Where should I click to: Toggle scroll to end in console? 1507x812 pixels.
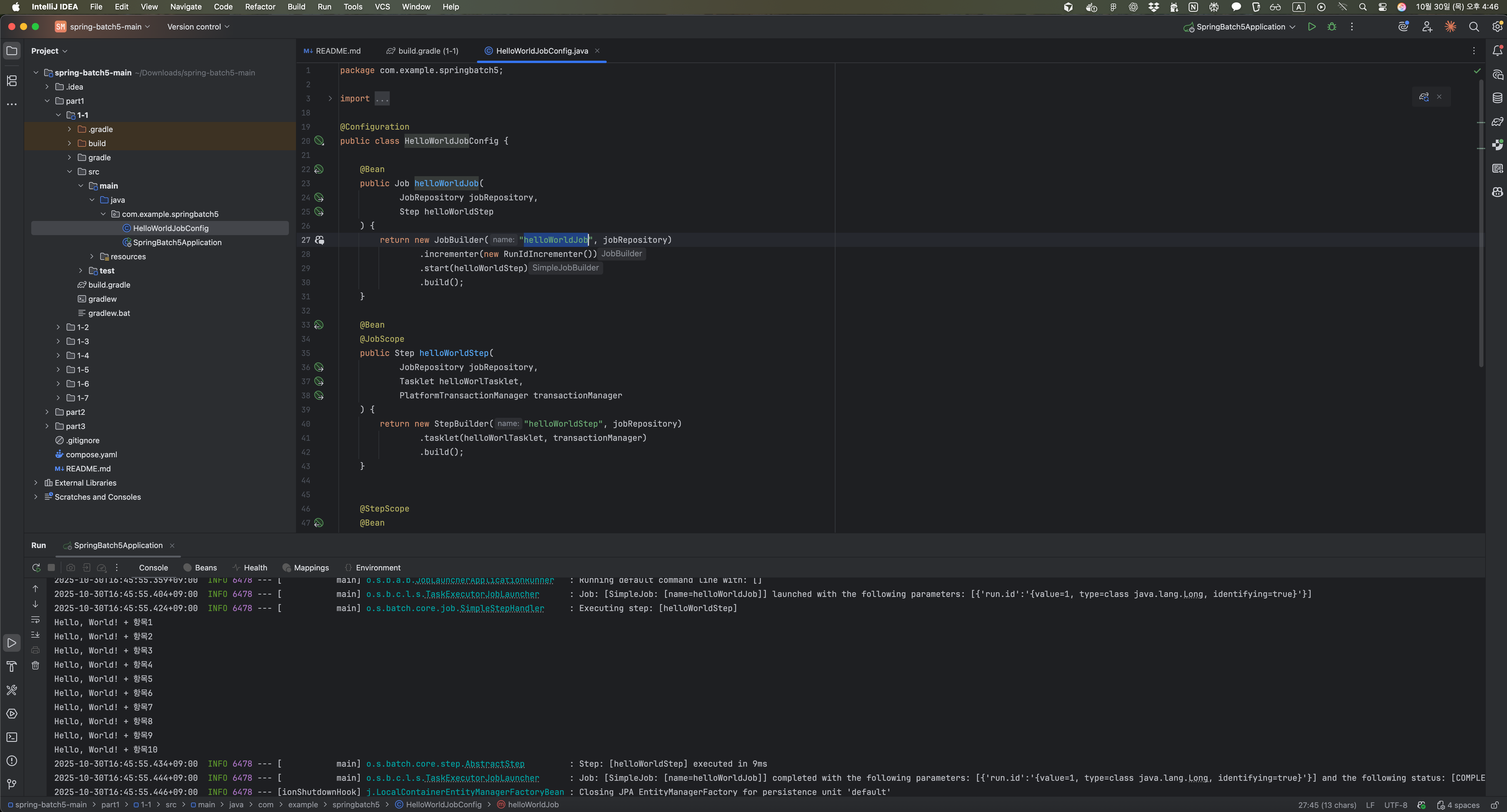pyautogui.click(x=35, y=635)
